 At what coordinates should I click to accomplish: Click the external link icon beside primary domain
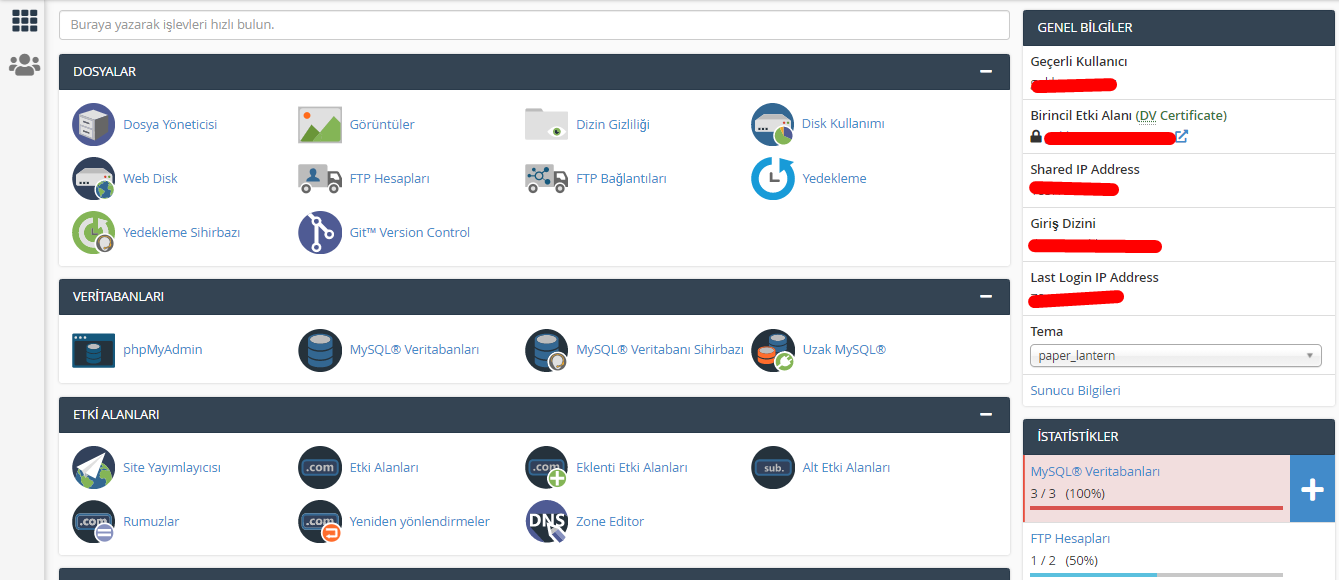coord(1181,136)
